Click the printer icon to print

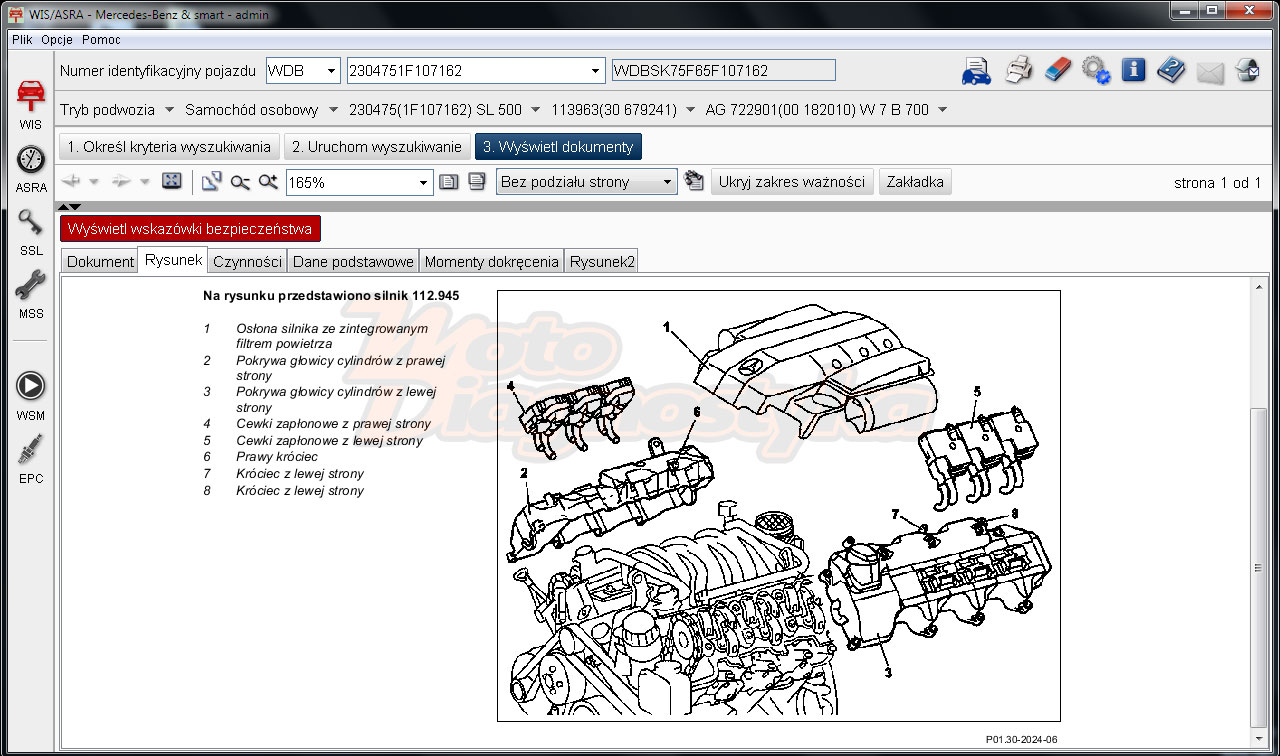1018,70
